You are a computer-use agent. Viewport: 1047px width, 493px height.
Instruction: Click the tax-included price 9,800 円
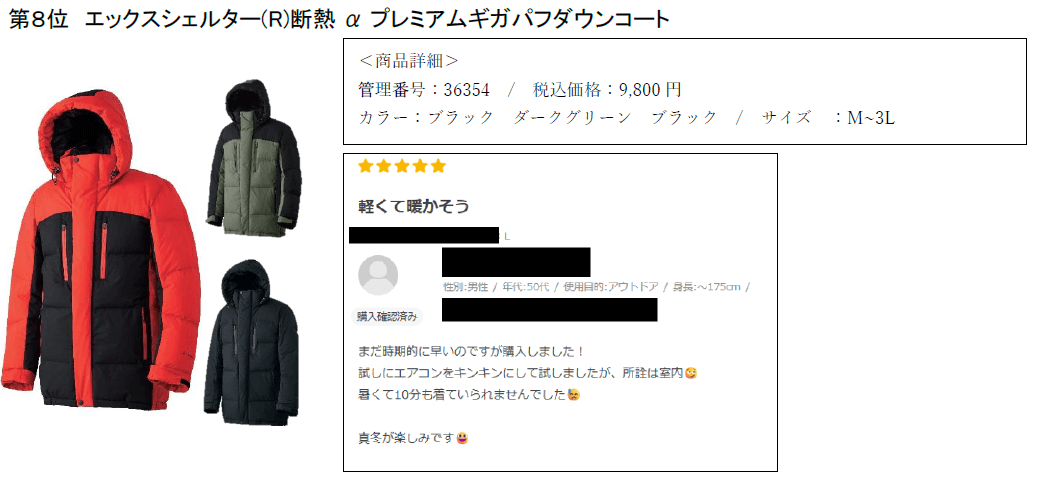[650, 90]
